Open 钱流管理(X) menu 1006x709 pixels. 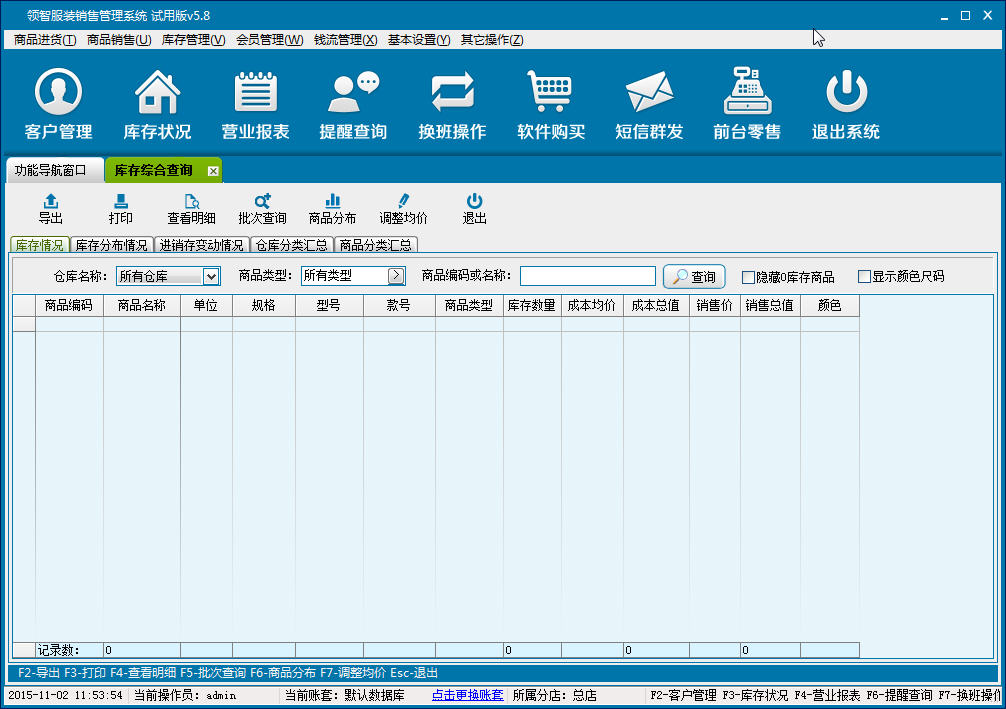[x=345, y=40]
